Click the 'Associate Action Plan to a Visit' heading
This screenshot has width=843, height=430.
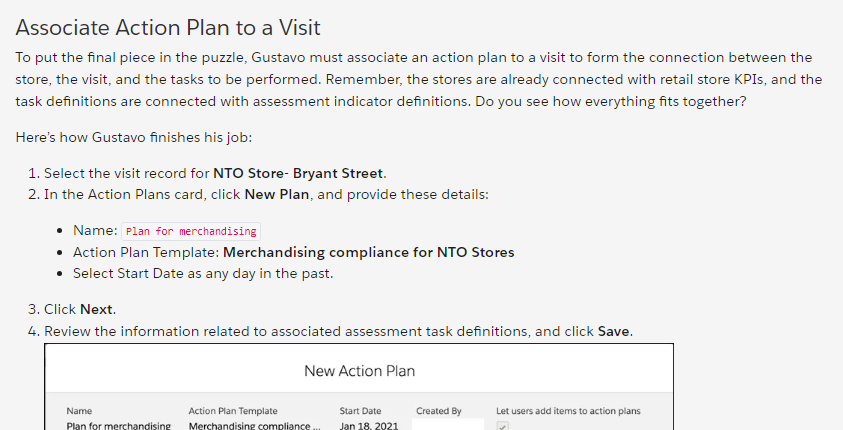click(168, 27)
